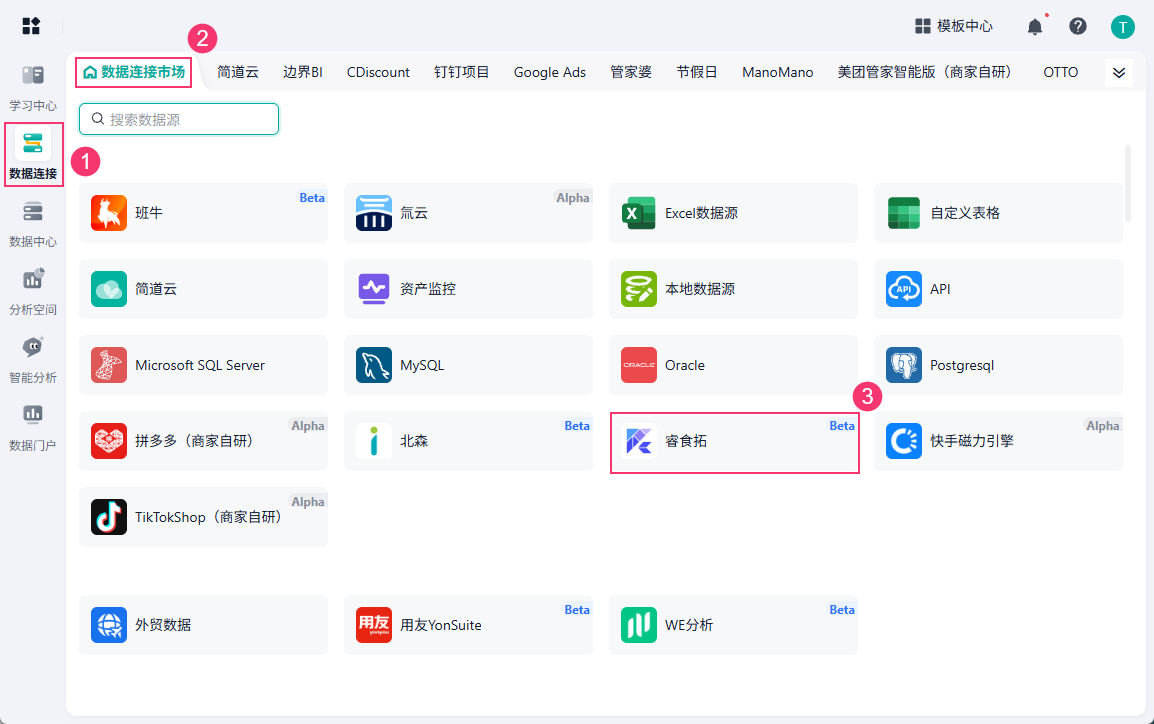Click the 班牛 data source icon
1154x724 pixels.
(109, 213)
